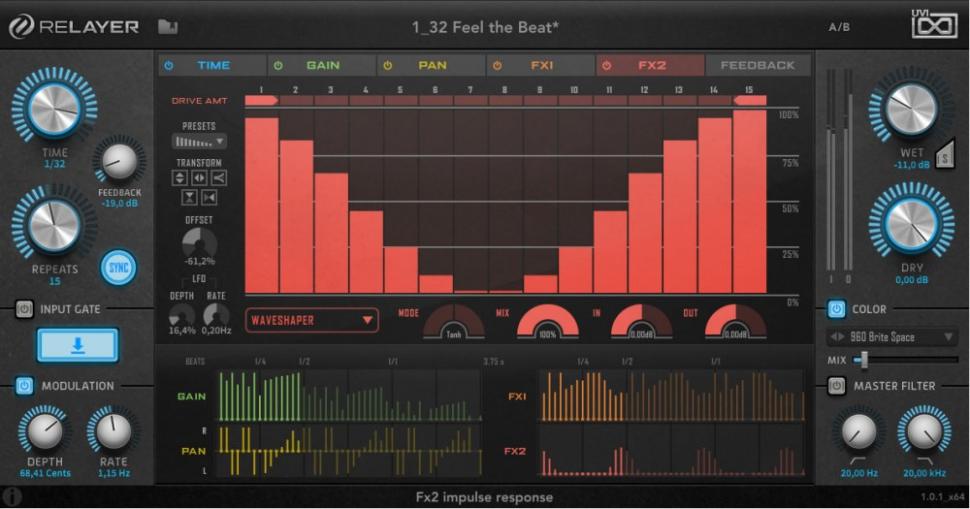Viewport: 970px width, 509px height.
Task: Click the wet solo S icon
Action: (x=943, y=154)
